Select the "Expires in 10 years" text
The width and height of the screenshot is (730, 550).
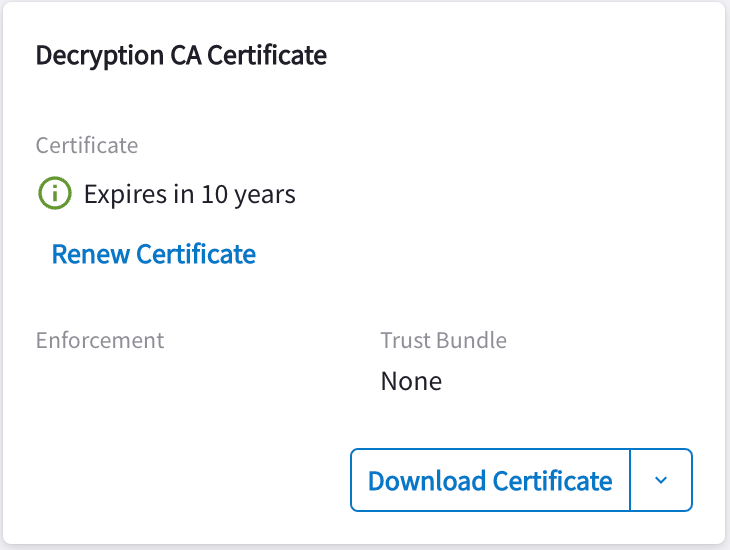189,194
